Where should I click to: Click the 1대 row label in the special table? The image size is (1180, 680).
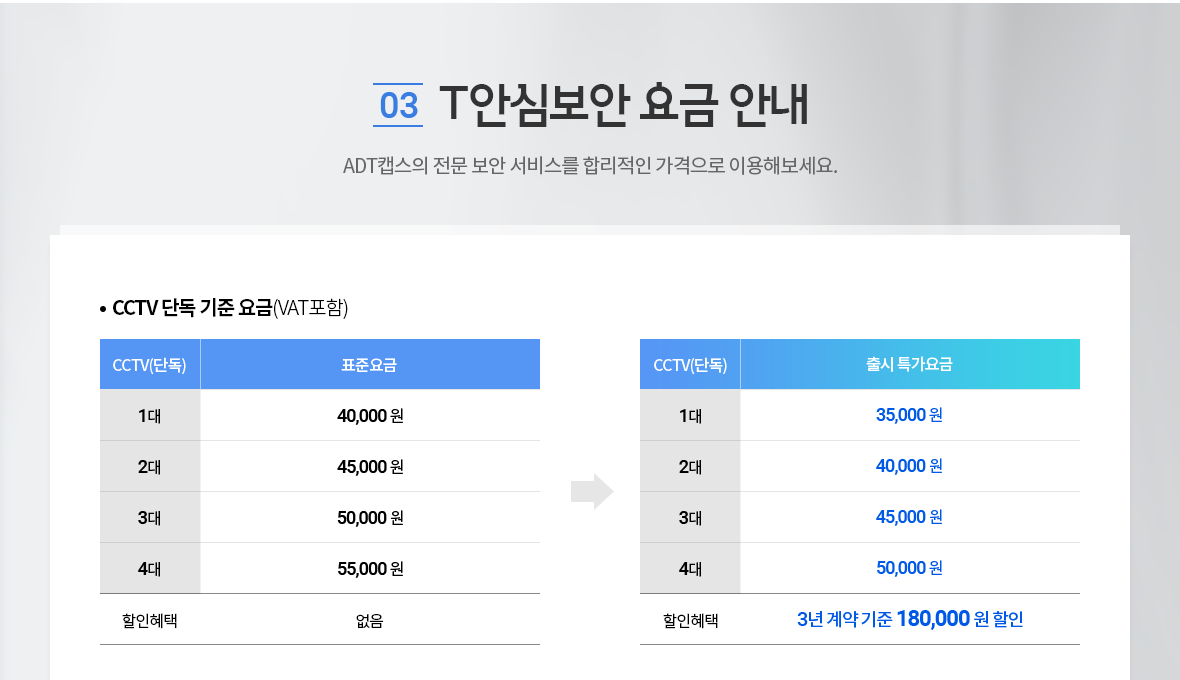tap(690, 415)
